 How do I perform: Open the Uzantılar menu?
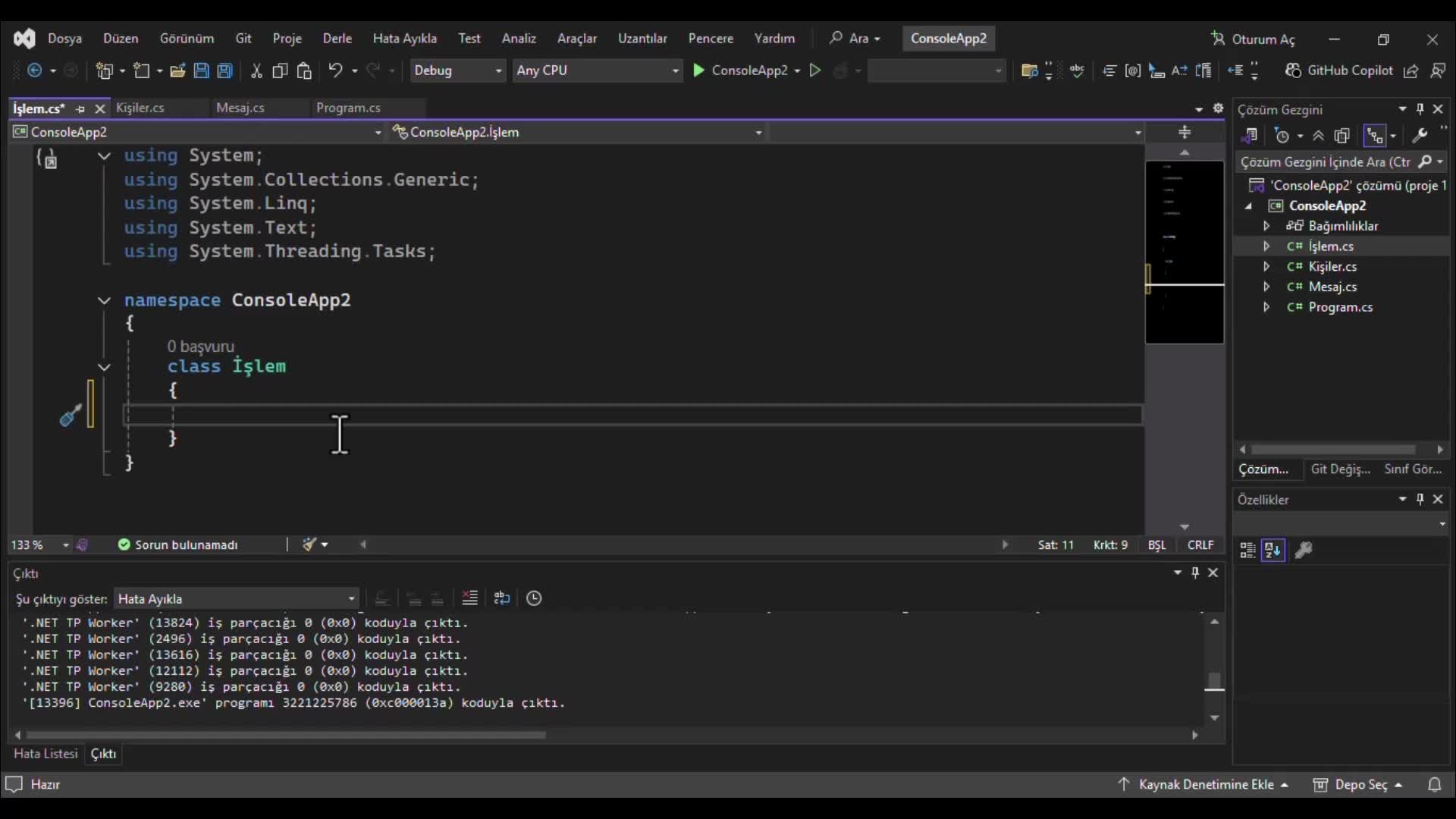[x=642, y=39]
